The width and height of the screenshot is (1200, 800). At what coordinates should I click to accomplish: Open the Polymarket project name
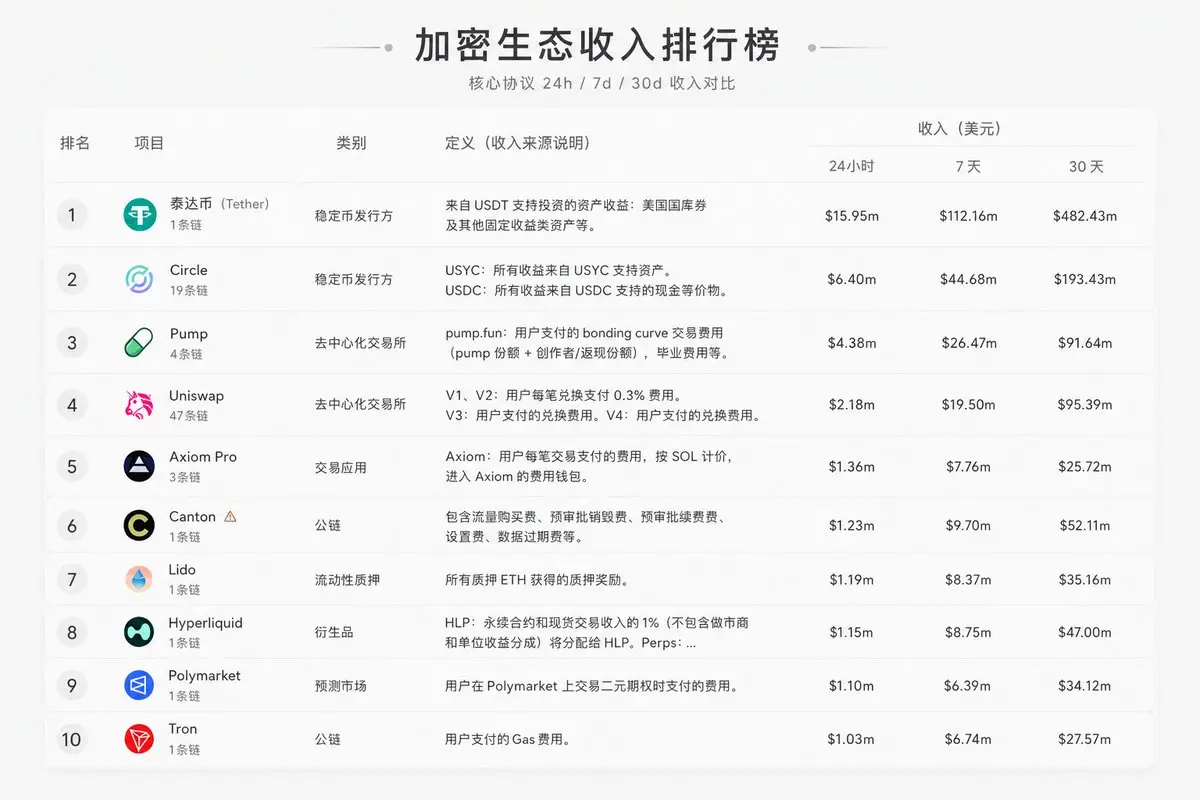204,676
